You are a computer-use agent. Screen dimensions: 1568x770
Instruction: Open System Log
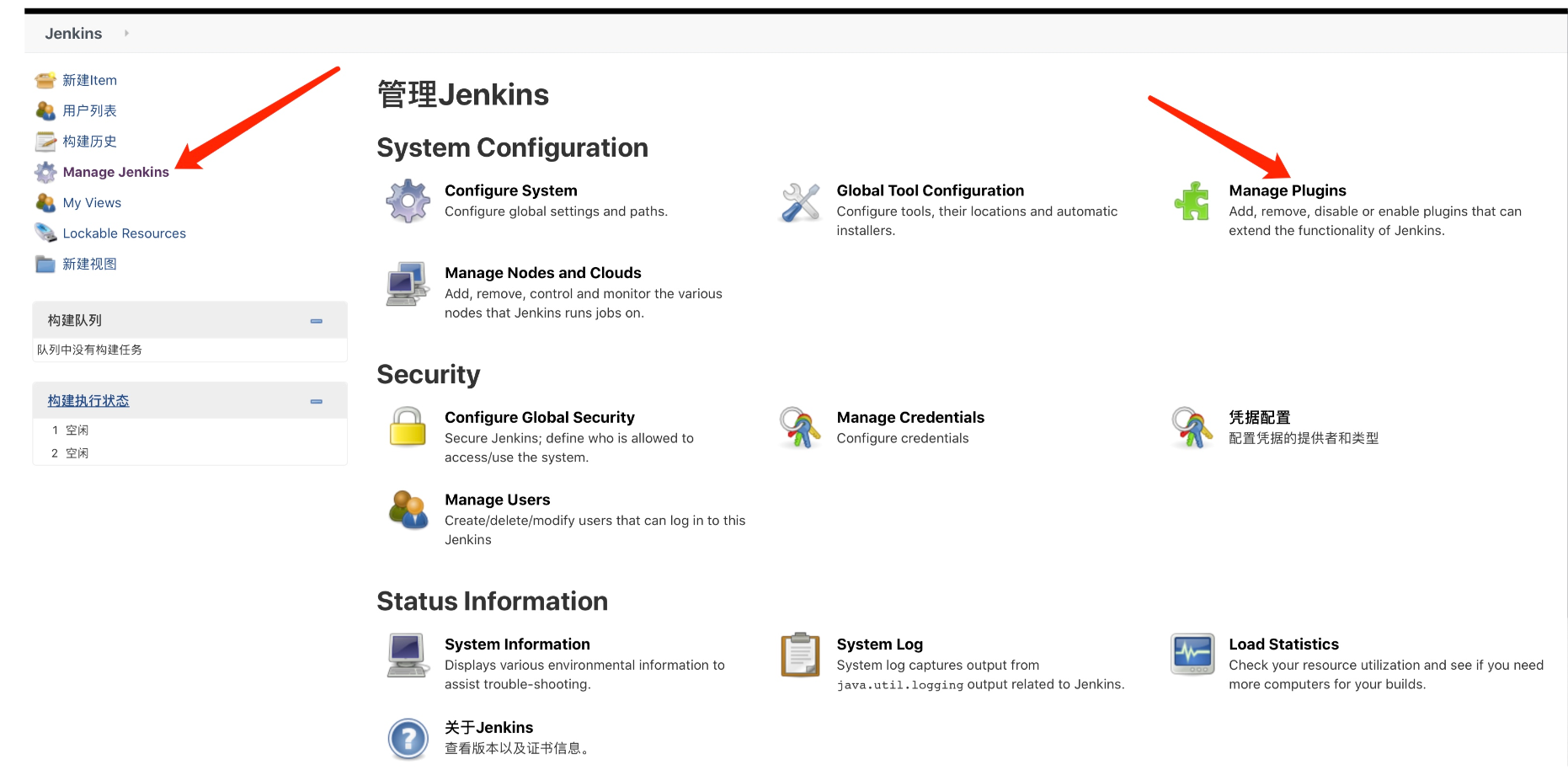880,644
